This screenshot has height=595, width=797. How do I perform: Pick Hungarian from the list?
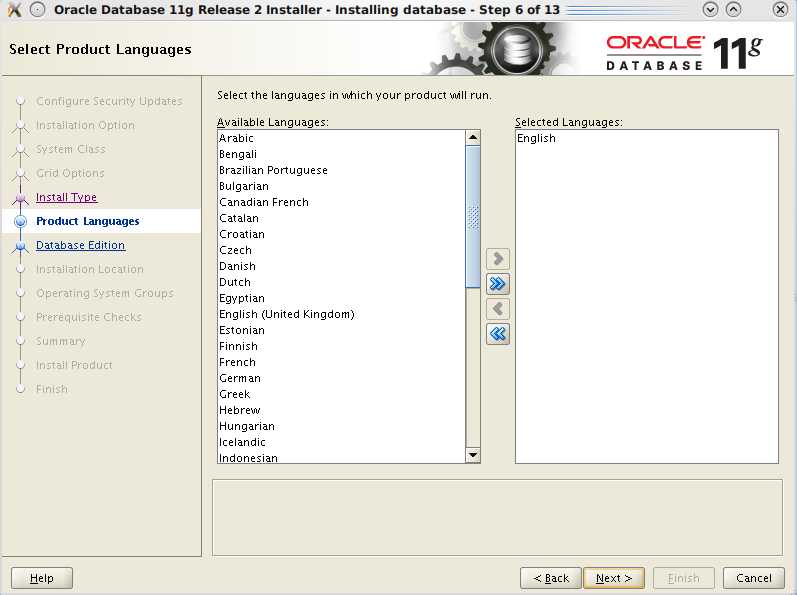(x=341, y=426)
